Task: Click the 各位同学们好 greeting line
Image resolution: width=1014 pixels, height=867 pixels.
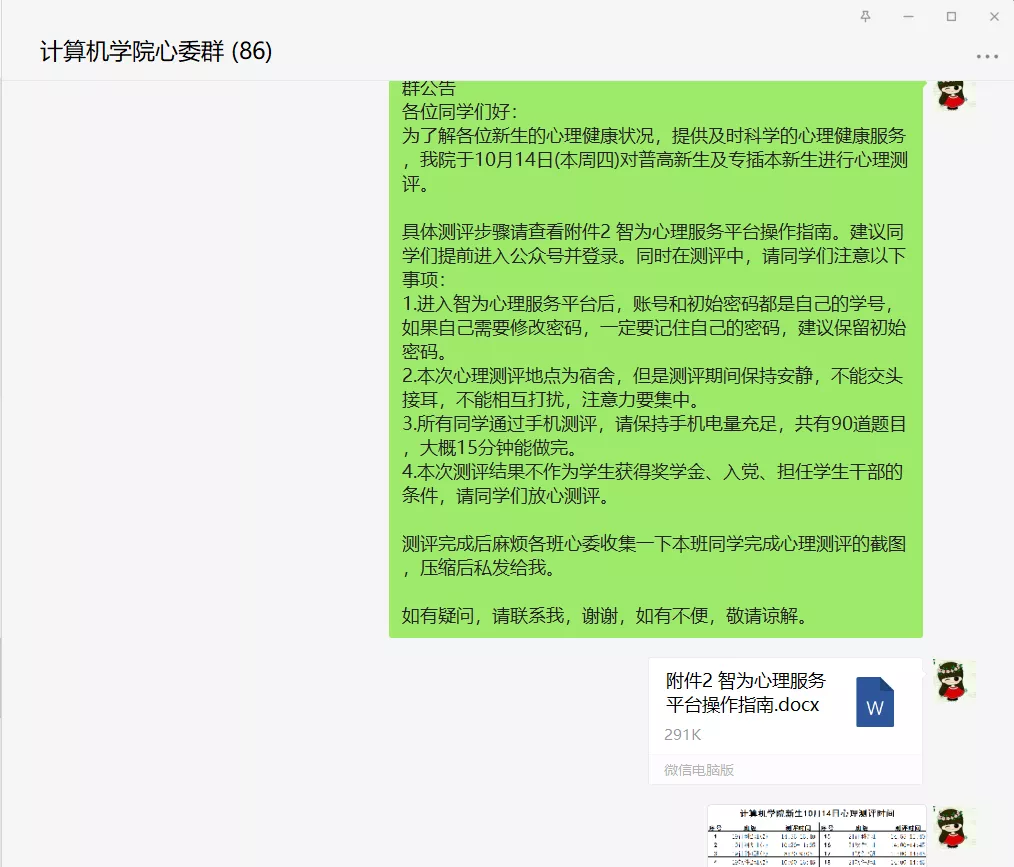Action: pos(460,111)
